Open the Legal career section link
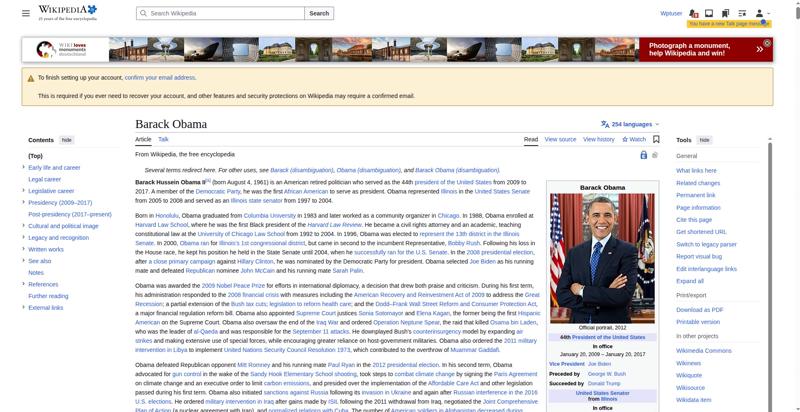The height and width of the screenshot is (412, 800). click(44, 179)
